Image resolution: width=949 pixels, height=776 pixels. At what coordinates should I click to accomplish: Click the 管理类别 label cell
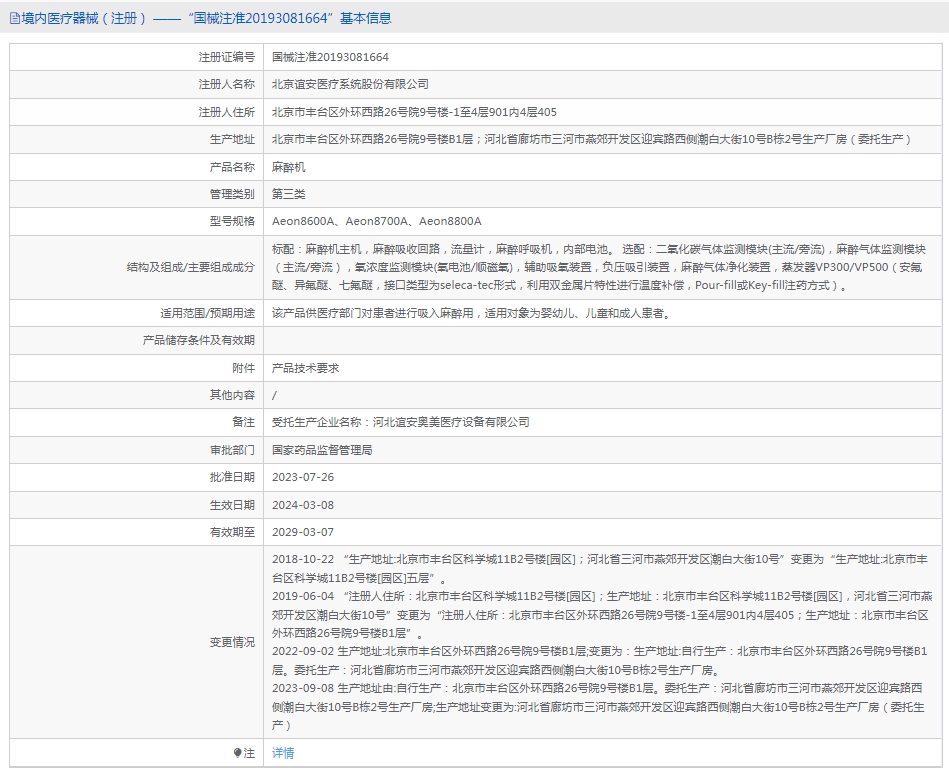136,194
